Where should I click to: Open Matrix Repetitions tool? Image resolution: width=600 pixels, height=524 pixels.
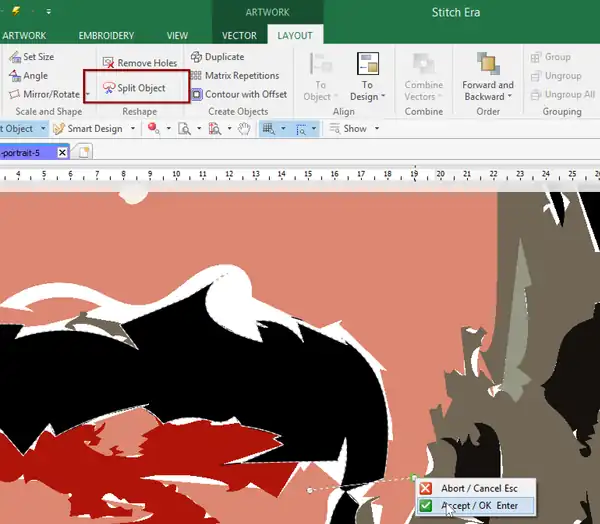[x=235, y=75]
